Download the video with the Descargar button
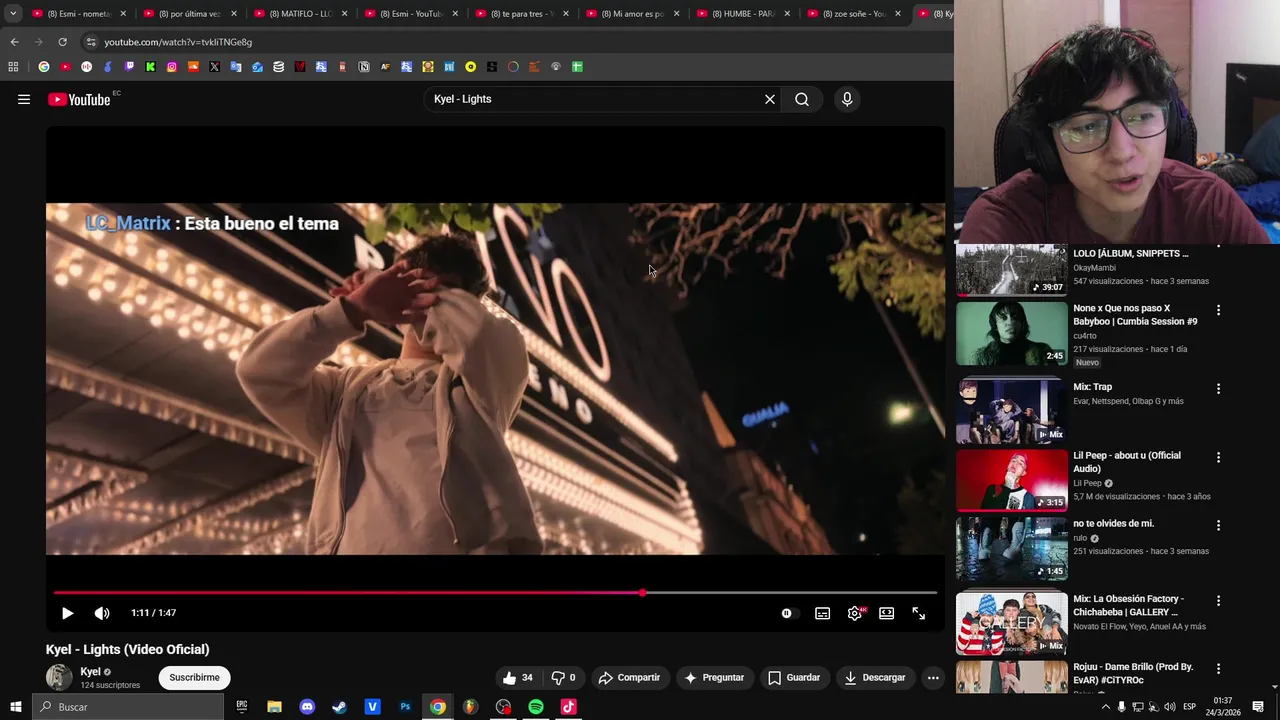This screenshot has height=720, width=1280. [x=875, y=677]
